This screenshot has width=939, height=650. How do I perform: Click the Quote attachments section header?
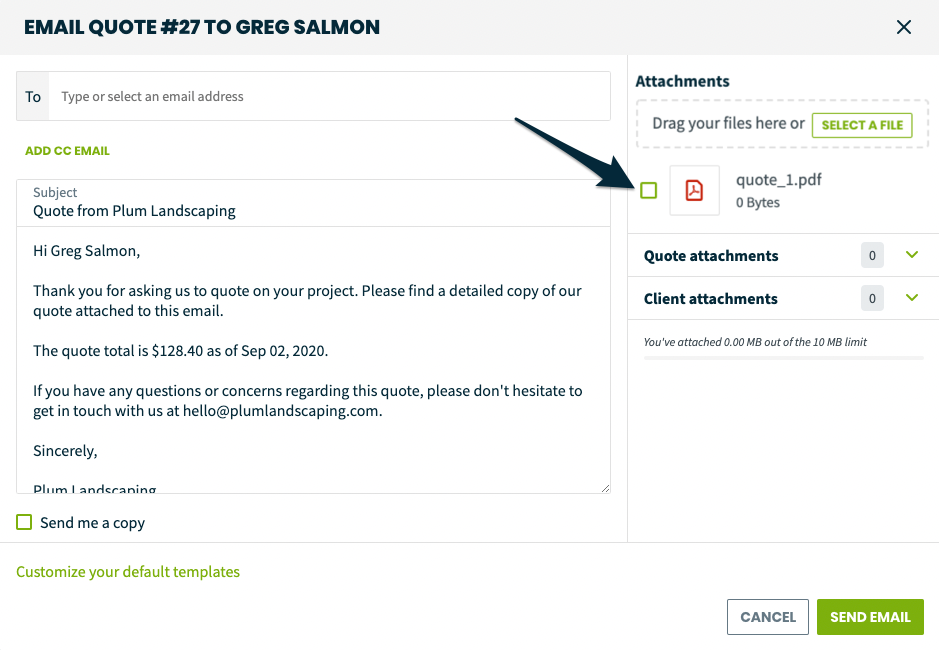pos(711,256)
